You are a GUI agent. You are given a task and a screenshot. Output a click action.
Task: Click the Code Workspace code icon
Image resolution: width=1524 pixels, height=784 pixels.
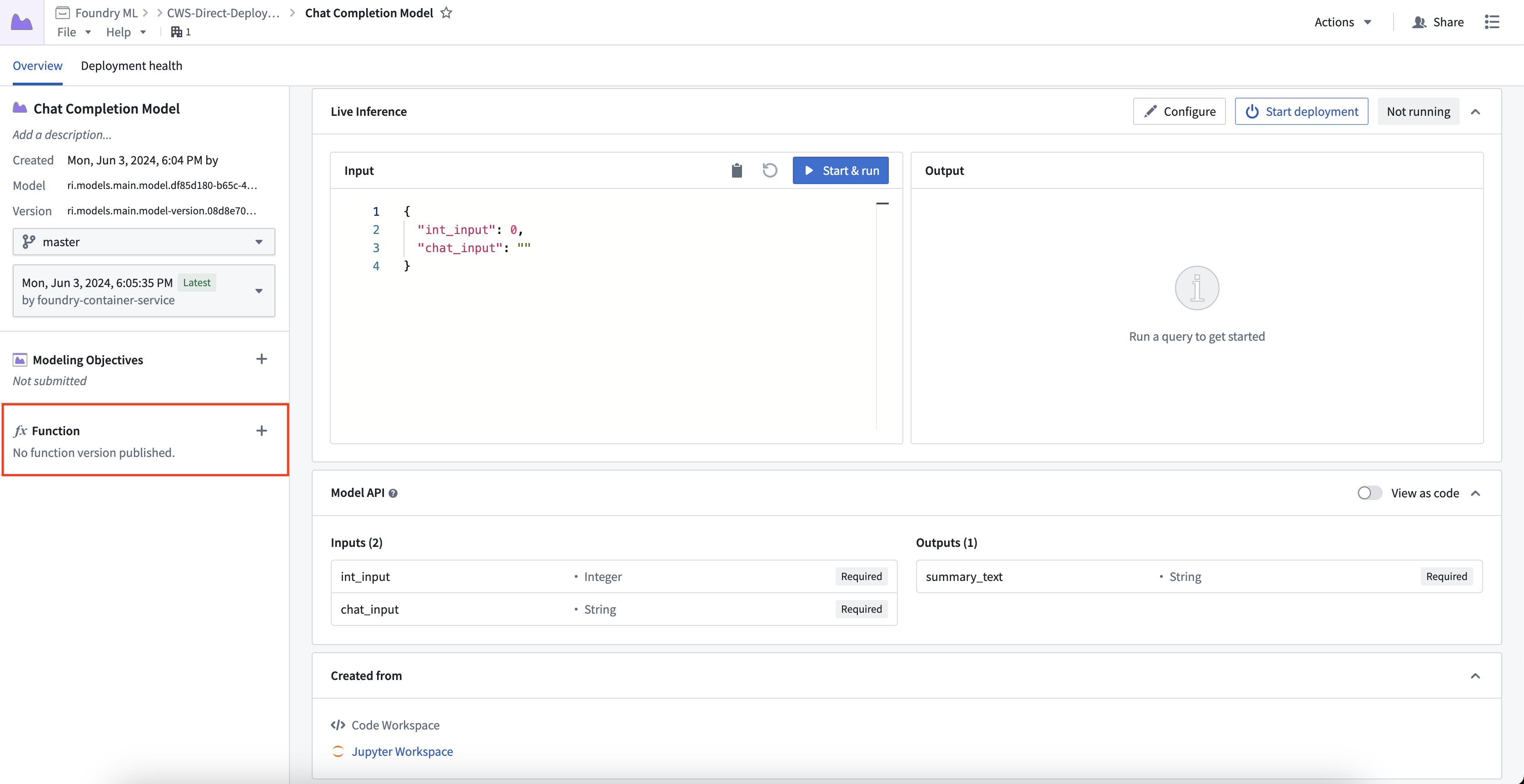coord(338,725)
